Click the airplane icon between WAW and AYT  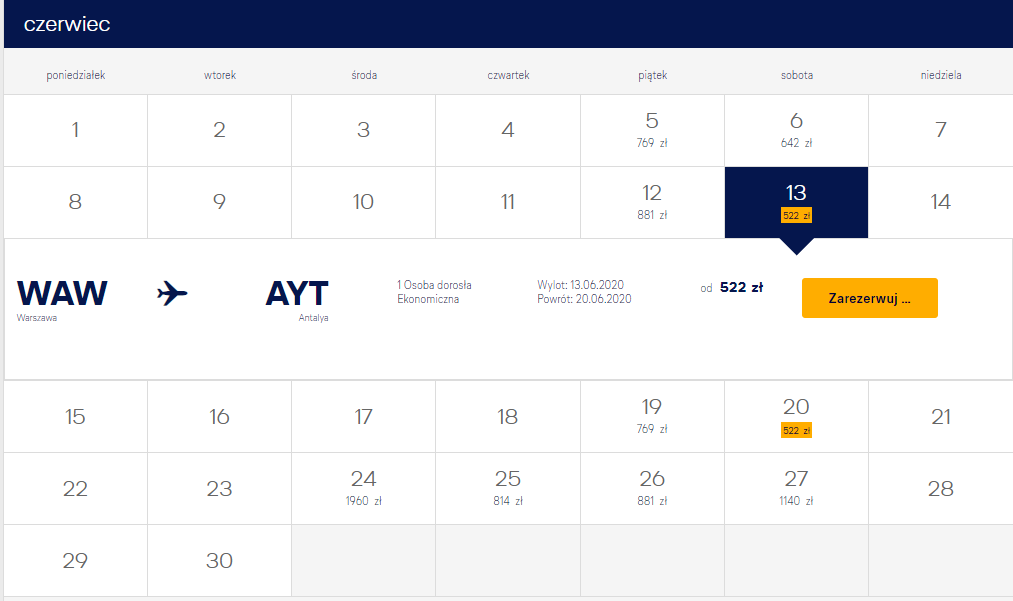(x=172, y=293)
